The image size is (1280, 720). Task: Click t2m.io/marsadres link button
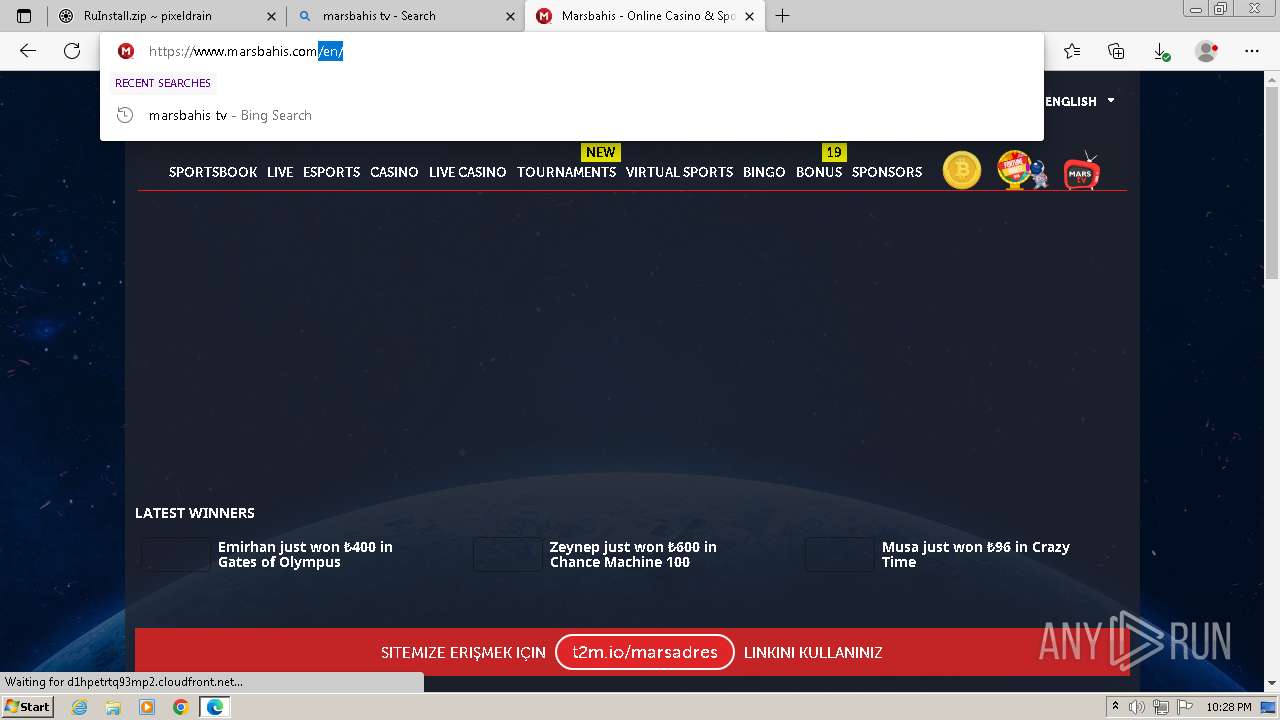[645, 652]
